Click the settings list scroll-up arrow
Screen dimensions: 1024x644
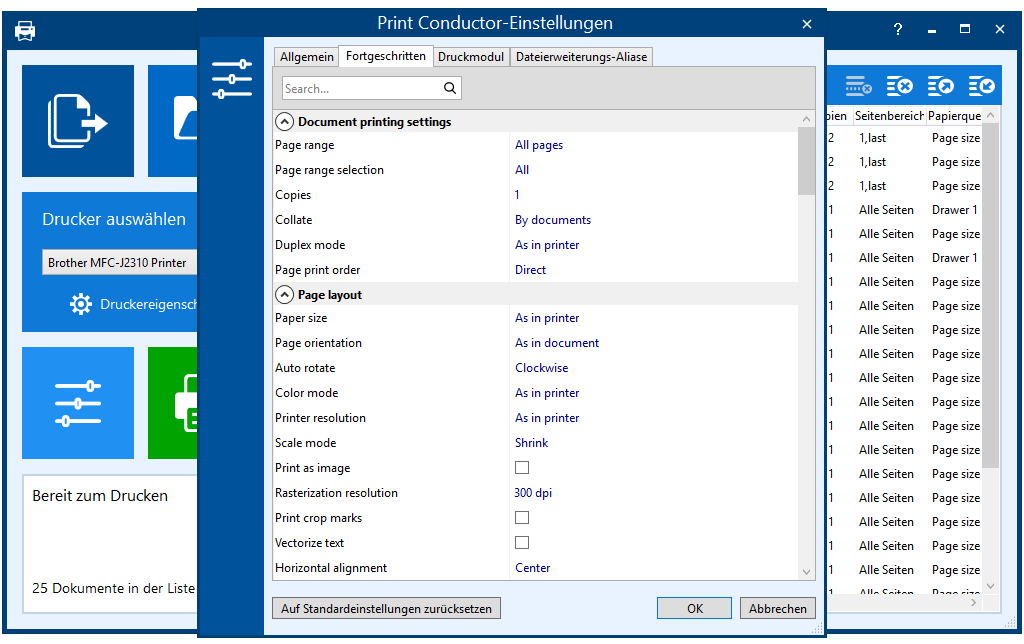point(807,119)
